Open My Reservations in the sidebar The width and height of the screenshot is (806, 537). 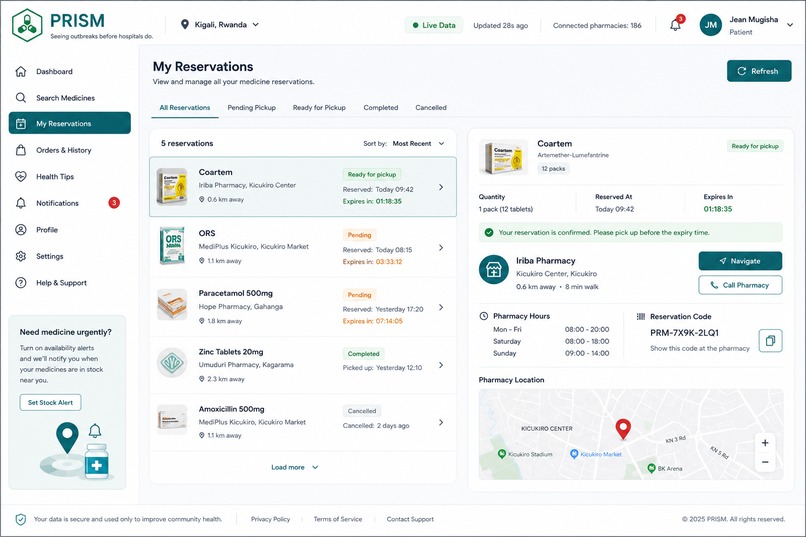(70, 123)
